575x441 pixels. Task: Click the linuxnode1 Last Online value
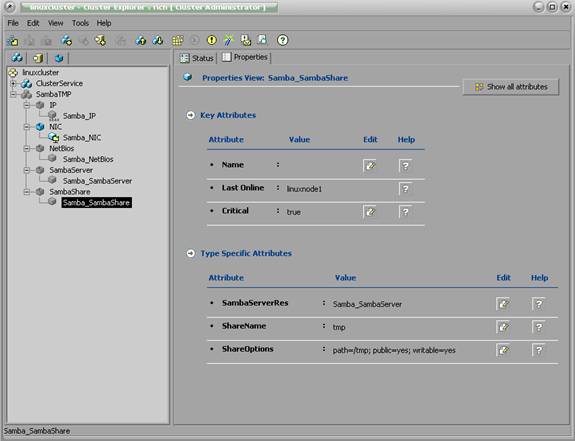[x=304, y=189]
